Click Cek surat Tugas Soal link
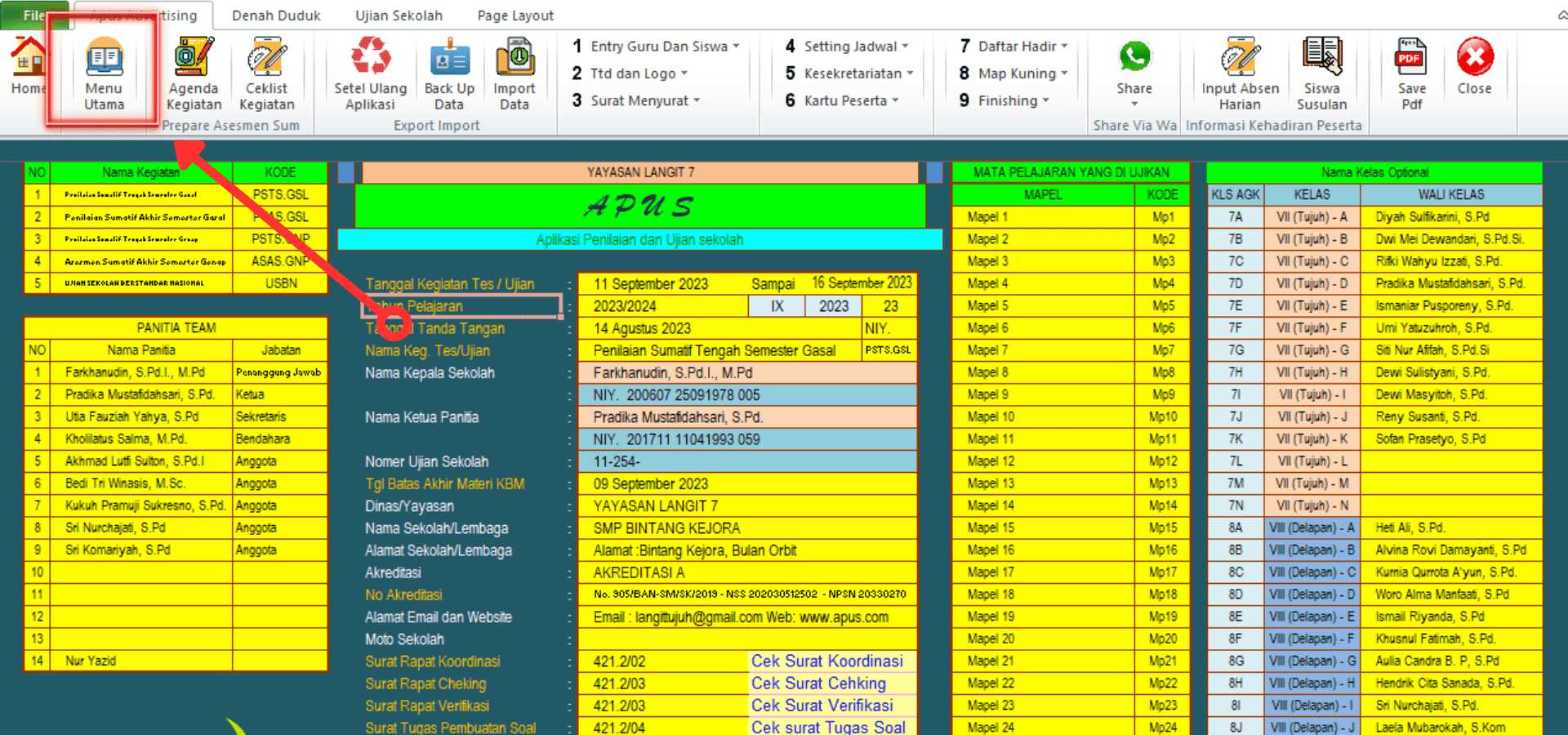 828,727
